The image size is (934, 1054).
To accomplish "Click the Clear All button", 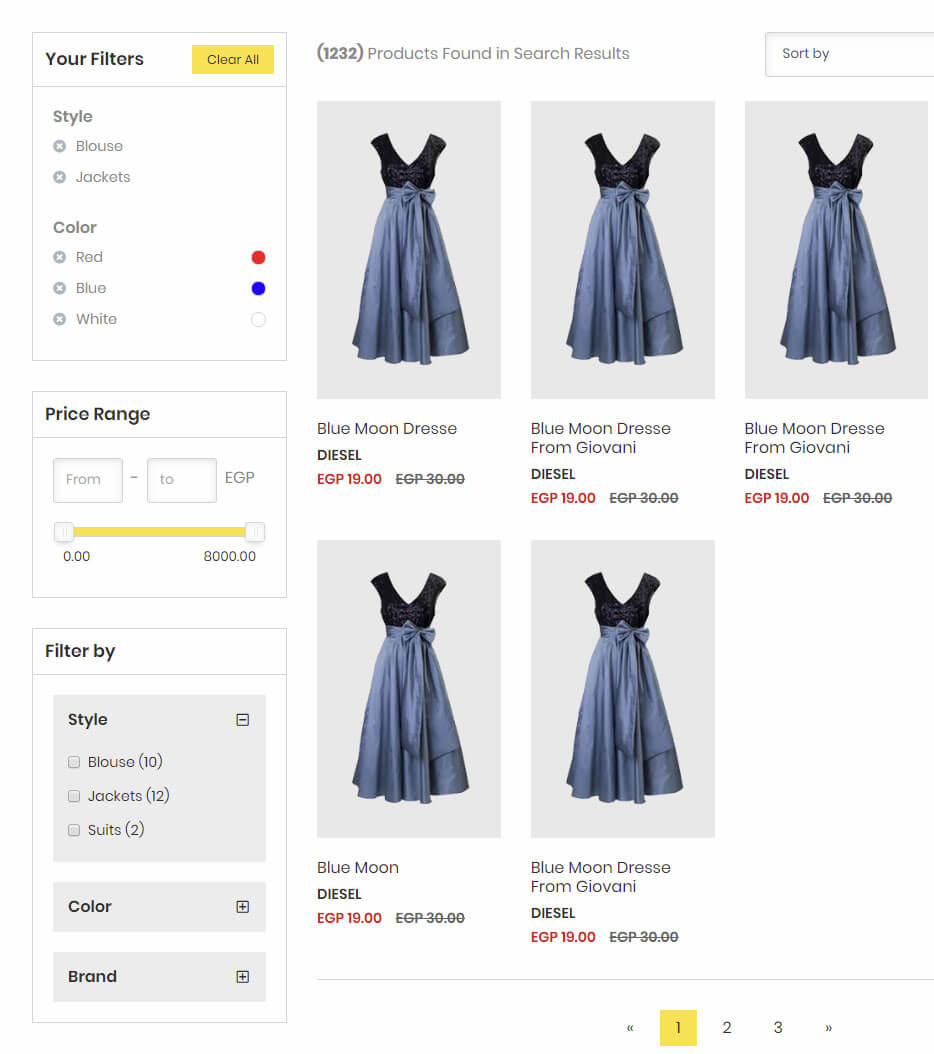I will click(233, 59).
